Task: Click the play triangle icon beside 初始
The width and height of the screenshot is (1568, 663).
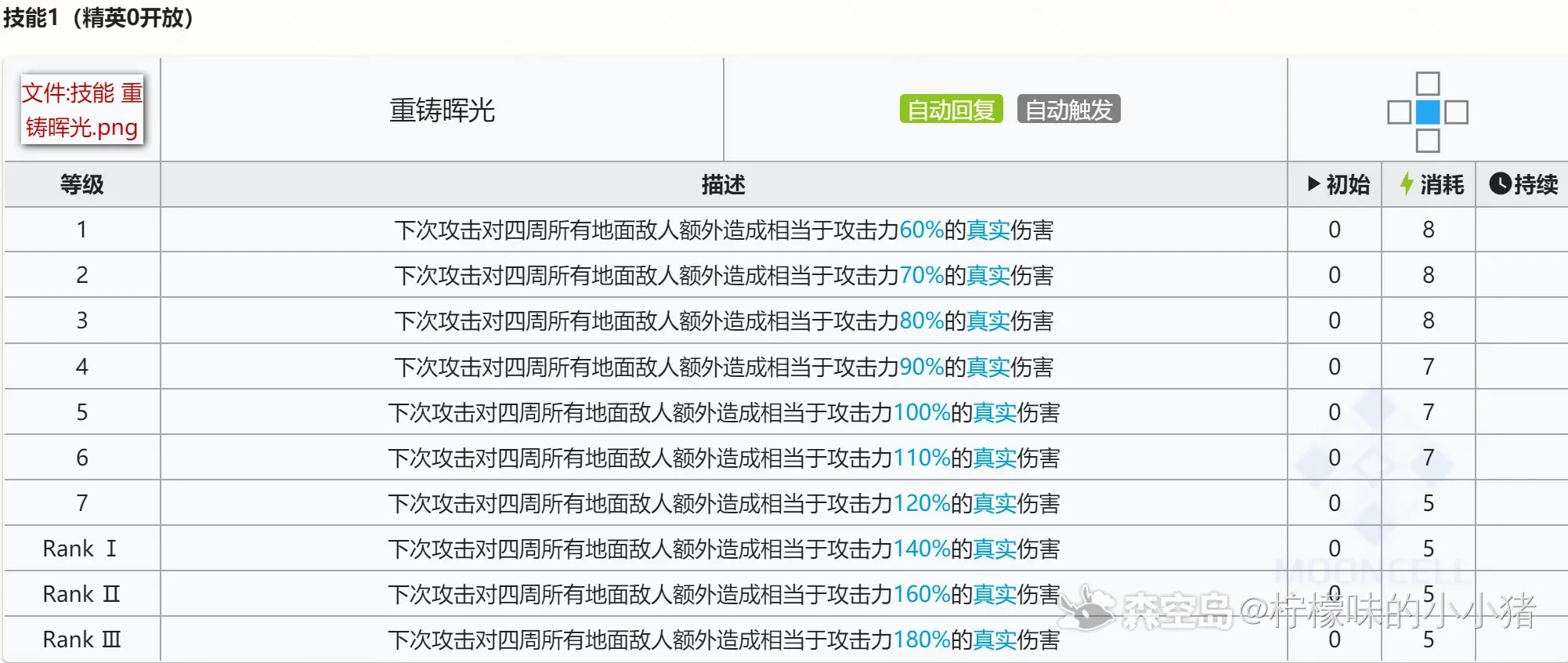Action: coord(1314,184)
